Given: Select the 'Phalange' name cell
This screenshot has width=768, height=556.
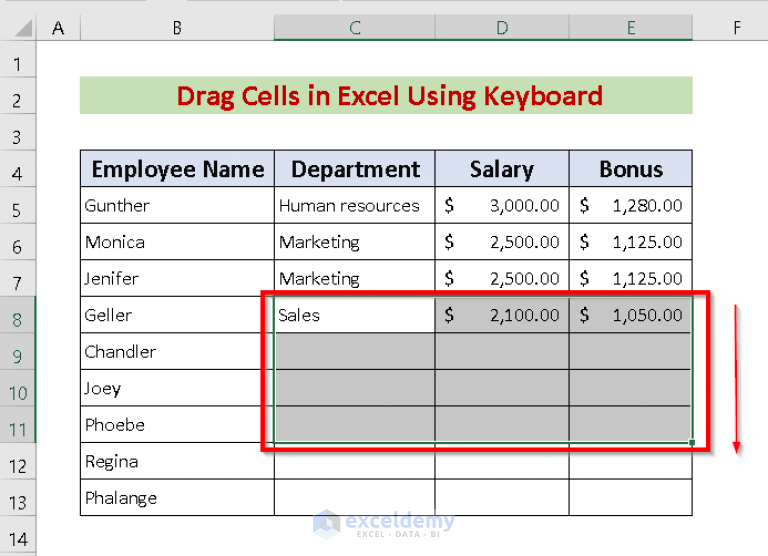Looking at the screenshot, I should coord(177,498).
